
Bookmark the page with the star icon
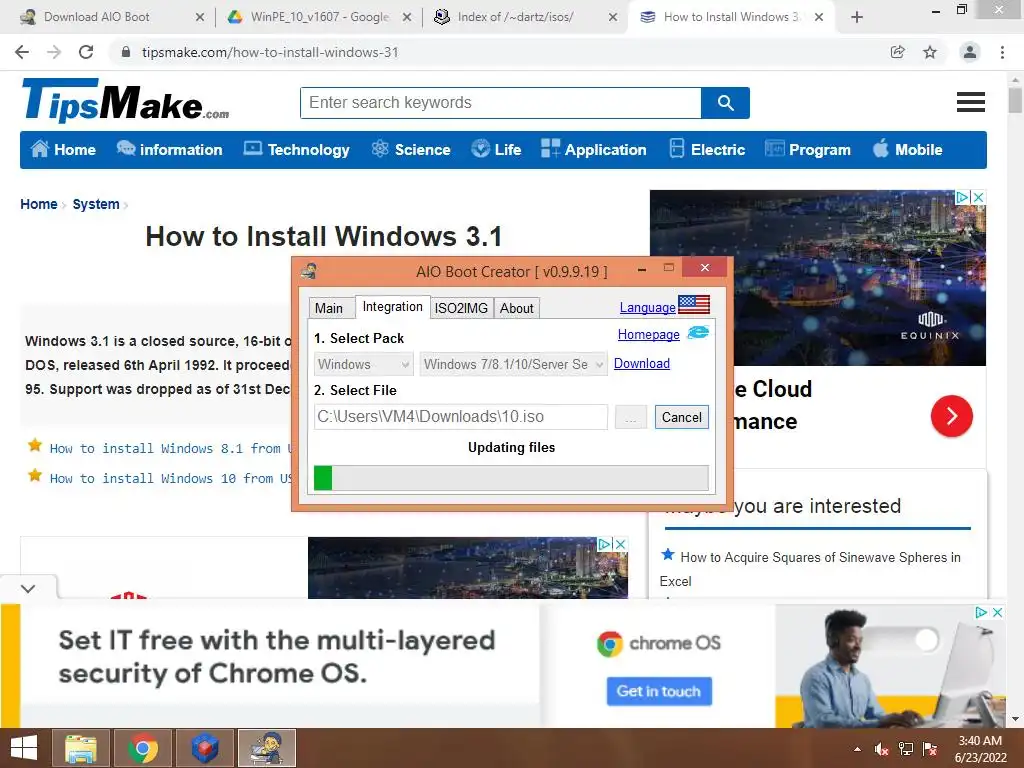click(930, 52)
